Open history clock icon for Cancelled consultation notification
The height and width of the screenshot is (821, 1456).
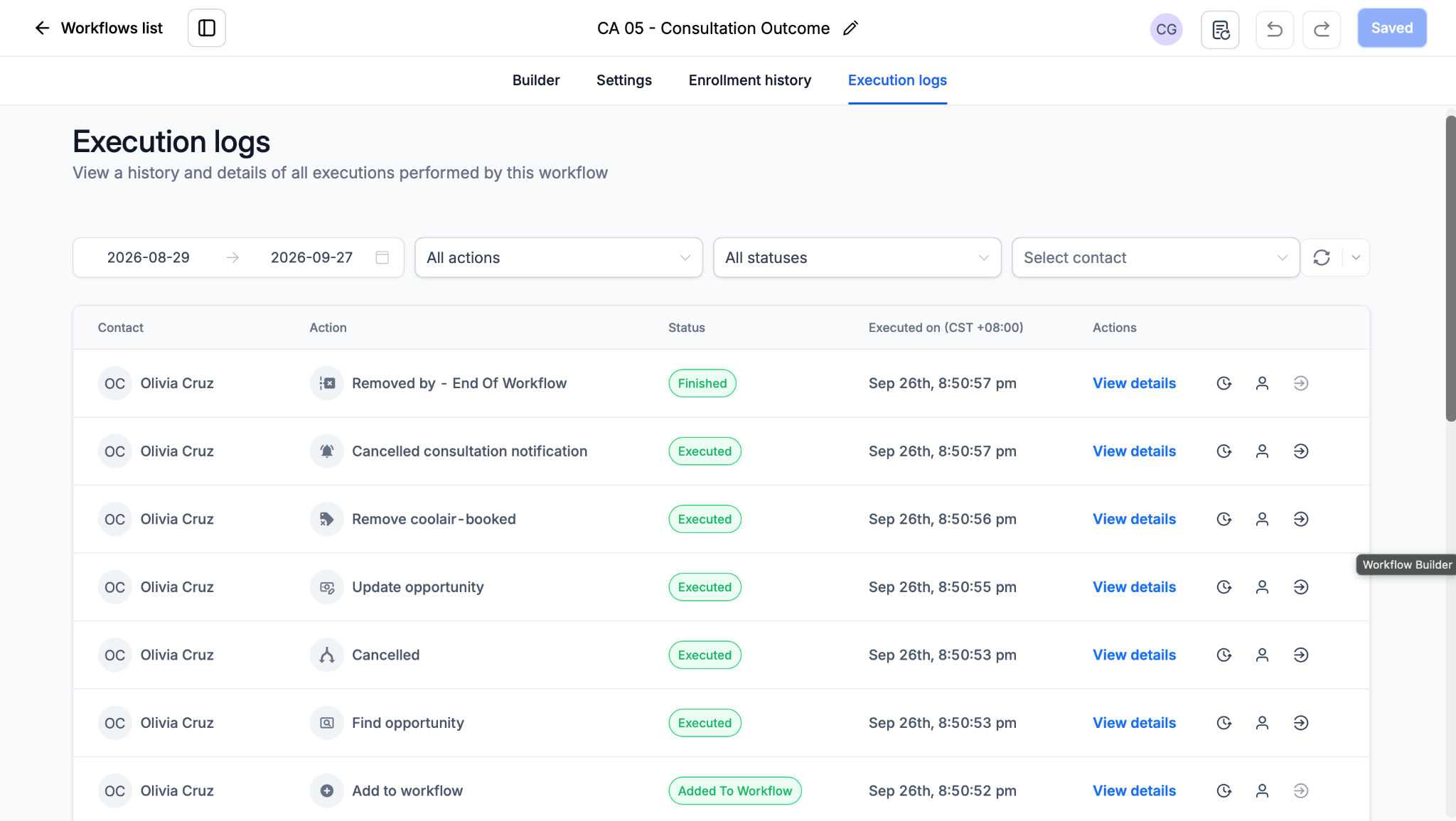coord(1224,451)
